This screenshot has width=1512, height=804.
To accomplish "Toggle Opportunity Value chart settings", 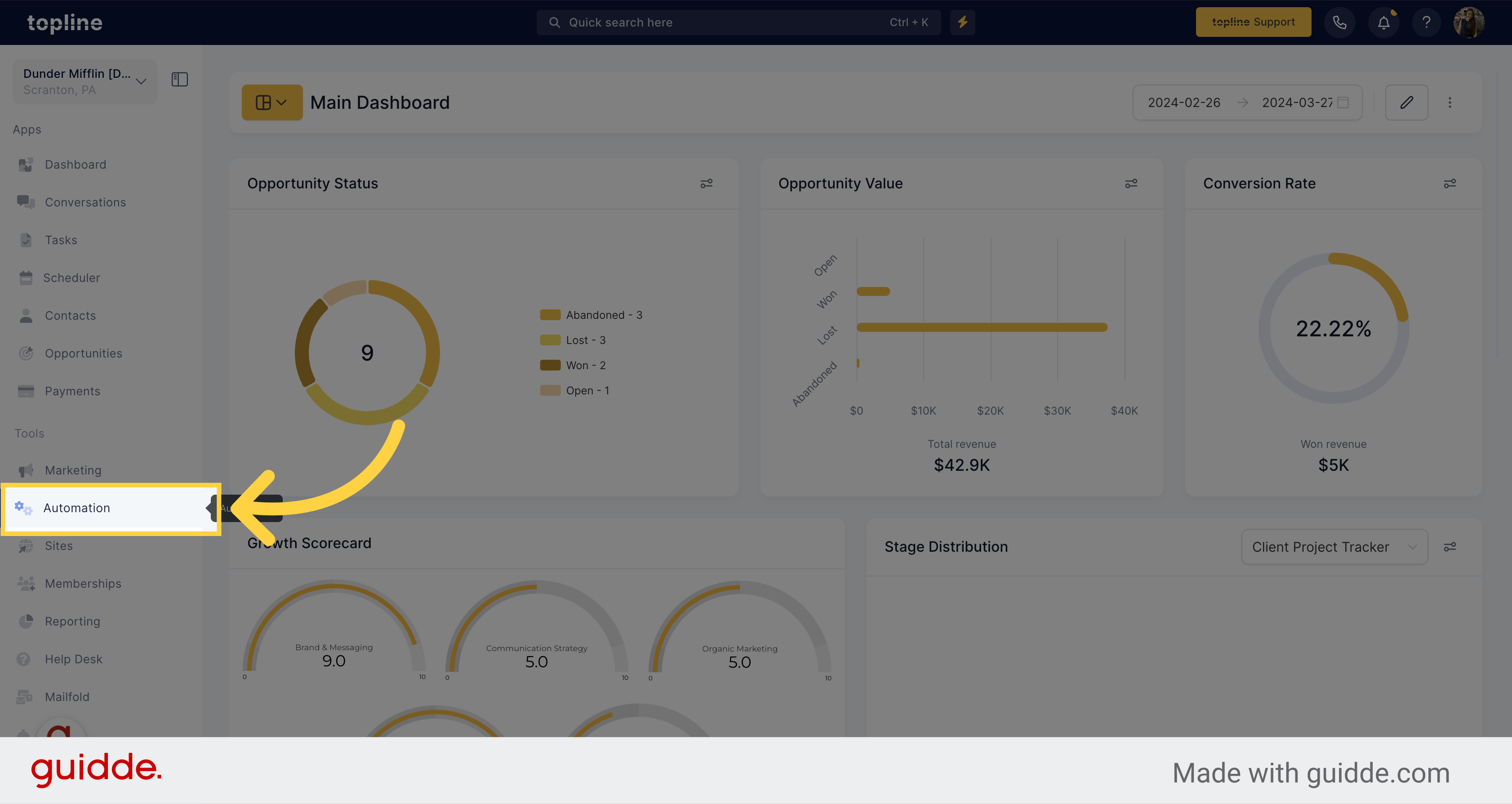I will coord(1131,183).
